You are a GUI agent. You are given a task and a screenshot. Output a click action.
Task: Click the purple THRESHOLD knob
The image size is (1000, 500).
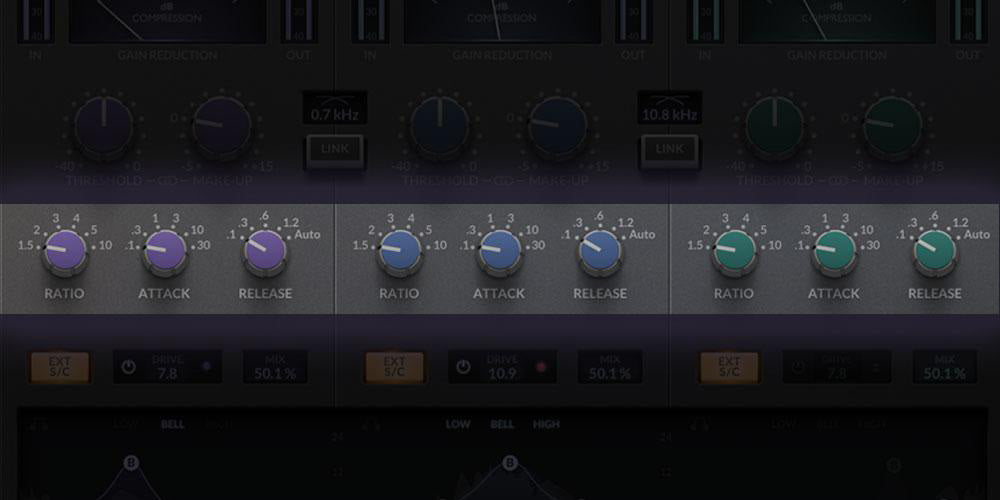(x=104, y=126)
